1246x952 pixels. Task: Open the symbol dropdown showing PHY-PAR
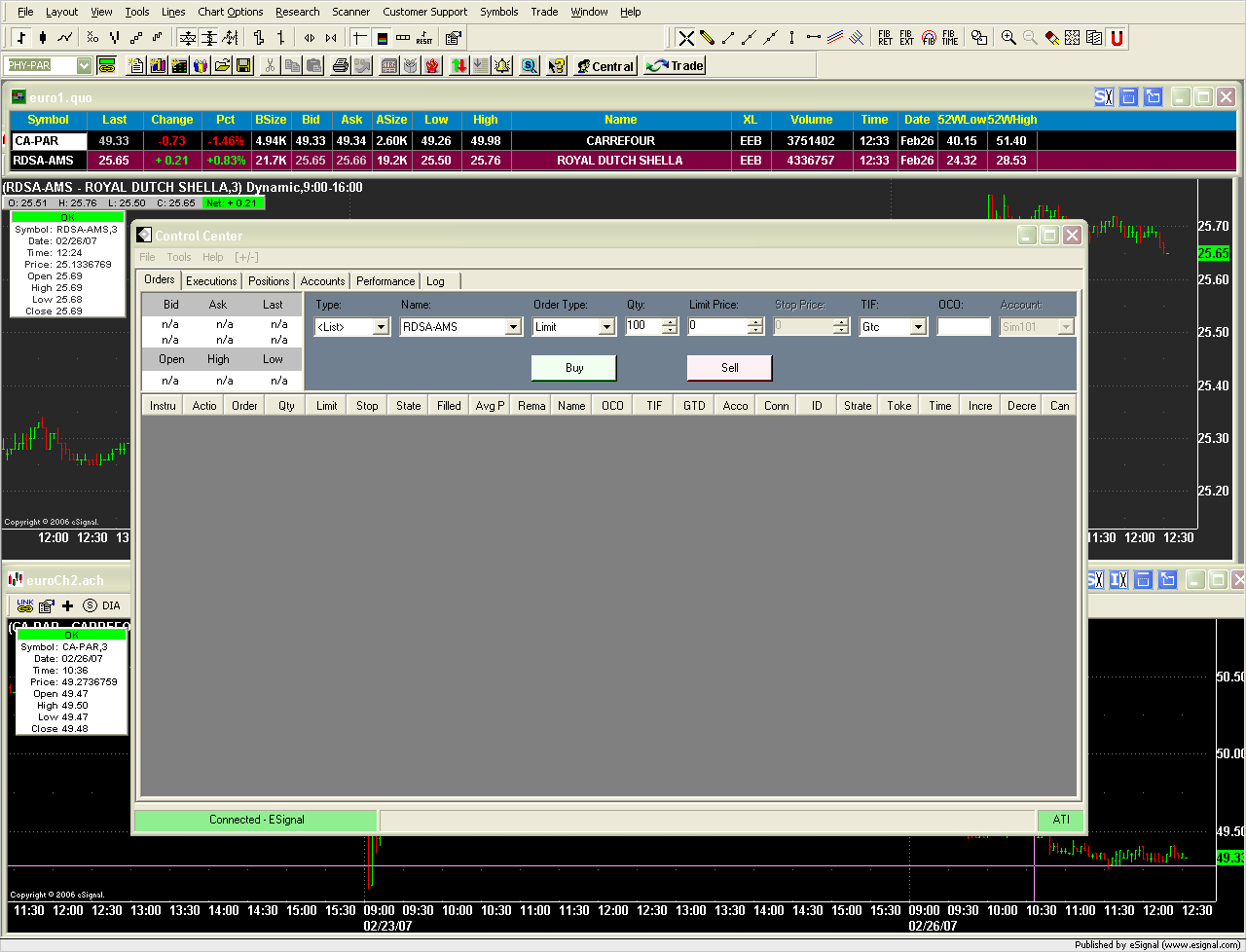coord(84,66)
